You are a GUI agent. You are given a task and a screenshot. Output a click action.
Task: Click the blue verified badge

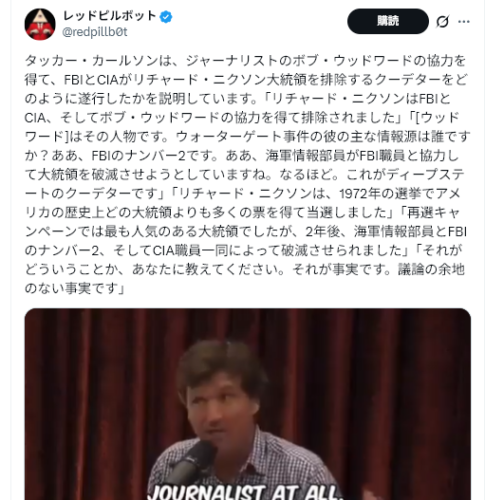point(166,16)
